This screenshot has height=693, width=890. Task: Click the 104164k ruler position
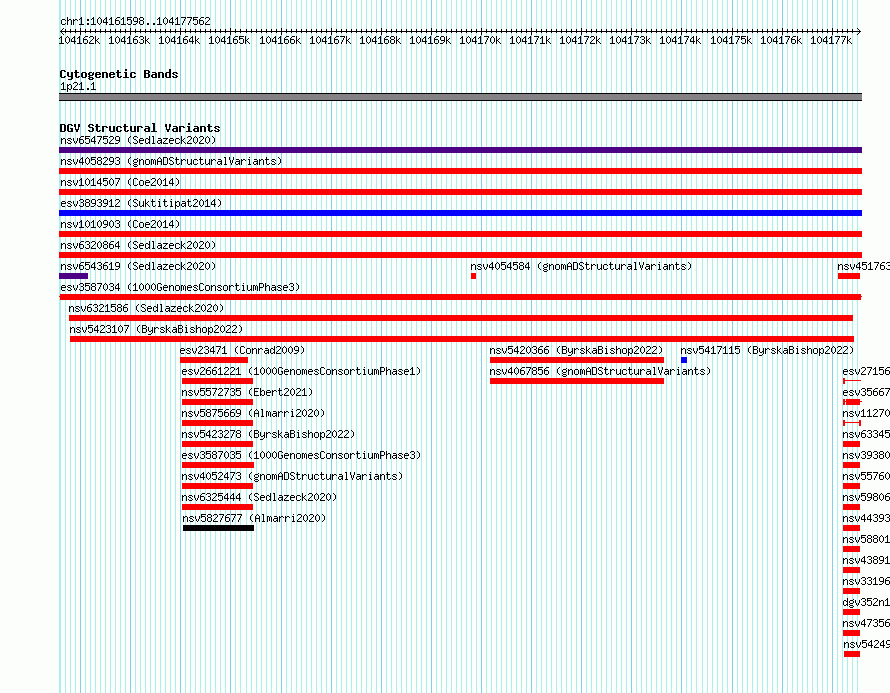pyautogui.click(x=179, y=40)
